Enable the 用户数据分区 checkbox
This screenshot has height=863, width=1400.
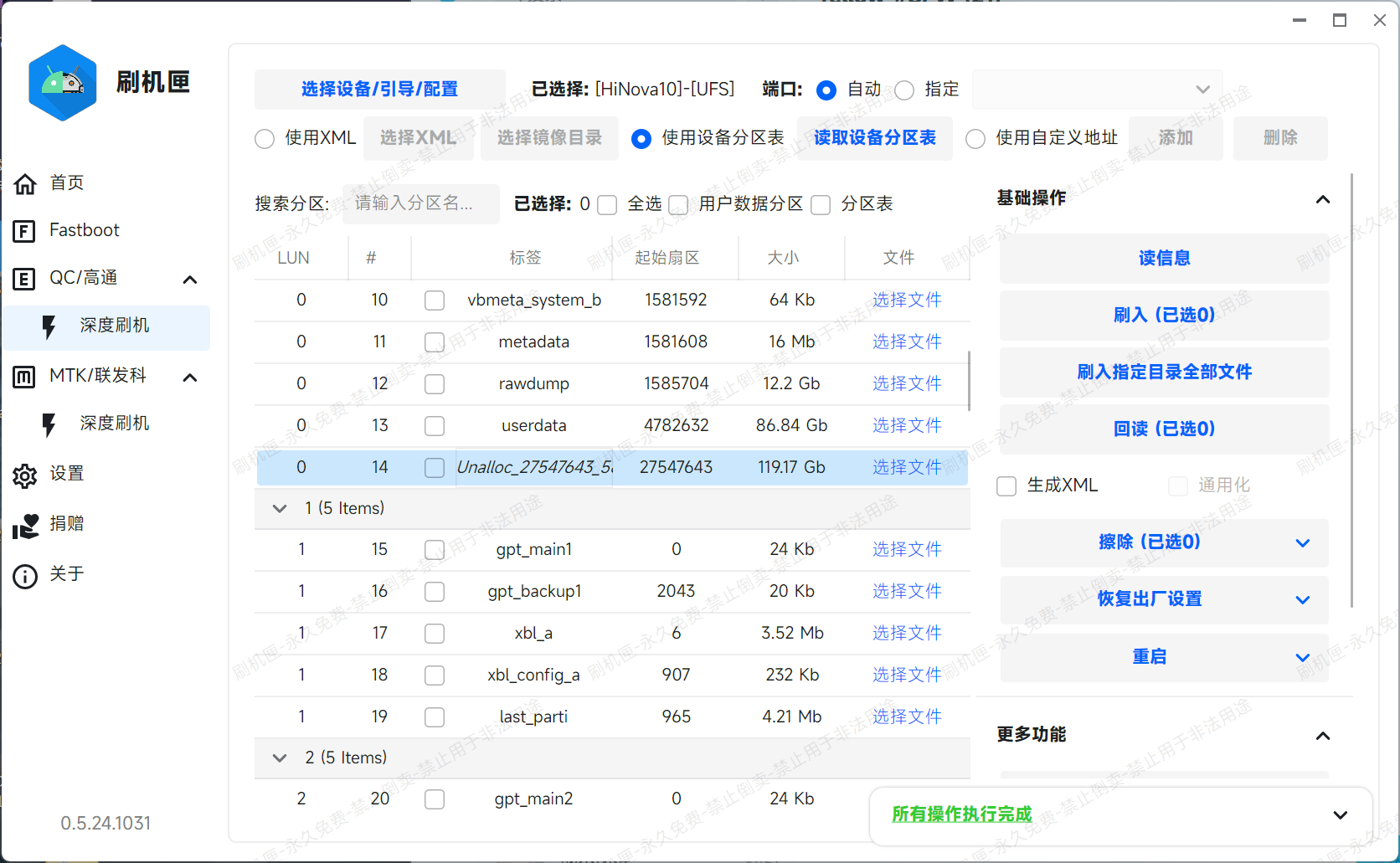point(679,205)
